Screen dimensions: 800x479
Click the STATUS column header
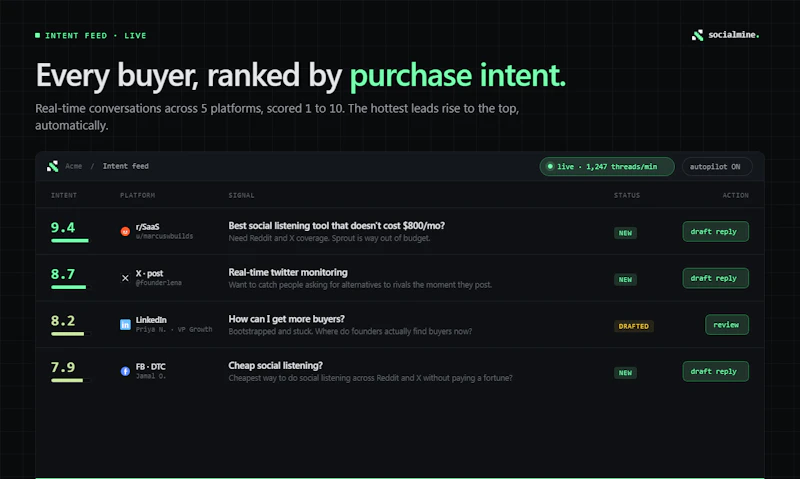coord(627,195)
